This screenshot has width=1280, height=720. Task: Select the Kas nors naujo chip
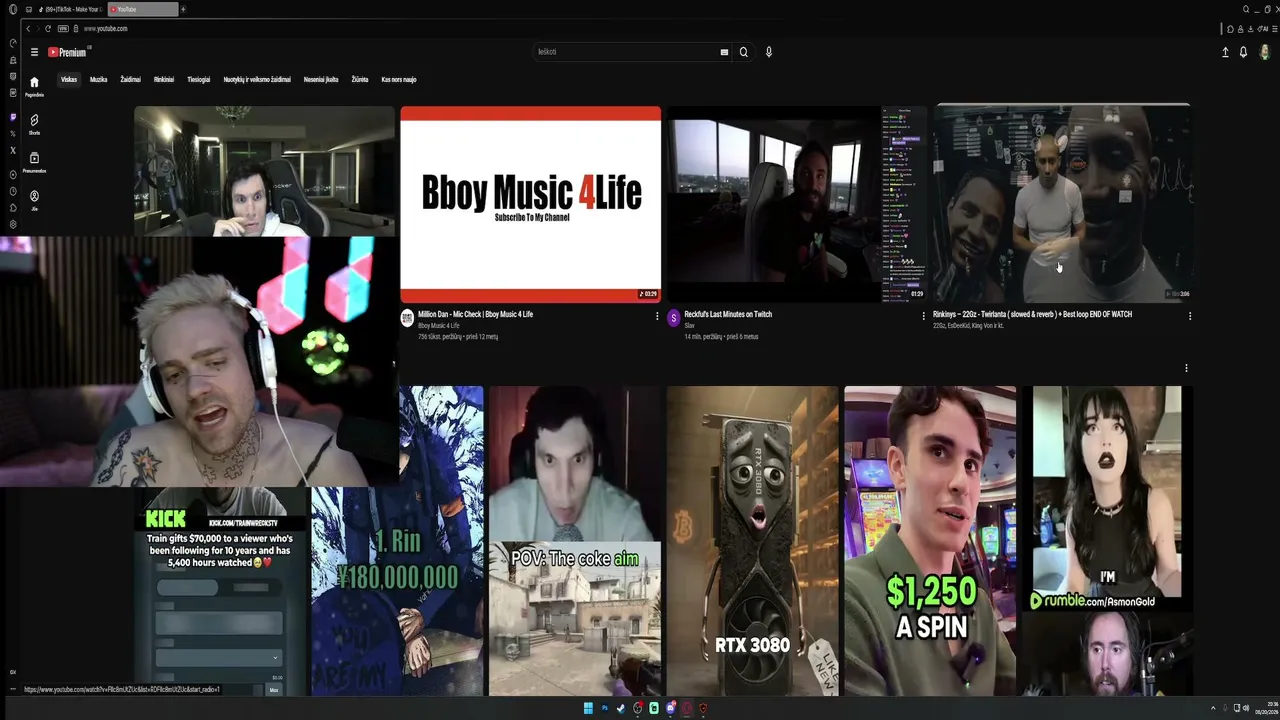point(399,80)
